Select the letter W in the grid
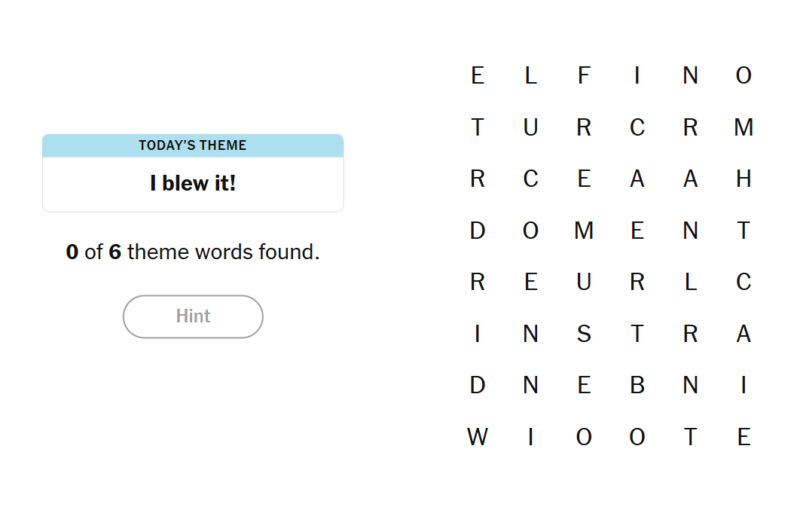800x507 pixels. 477,437
